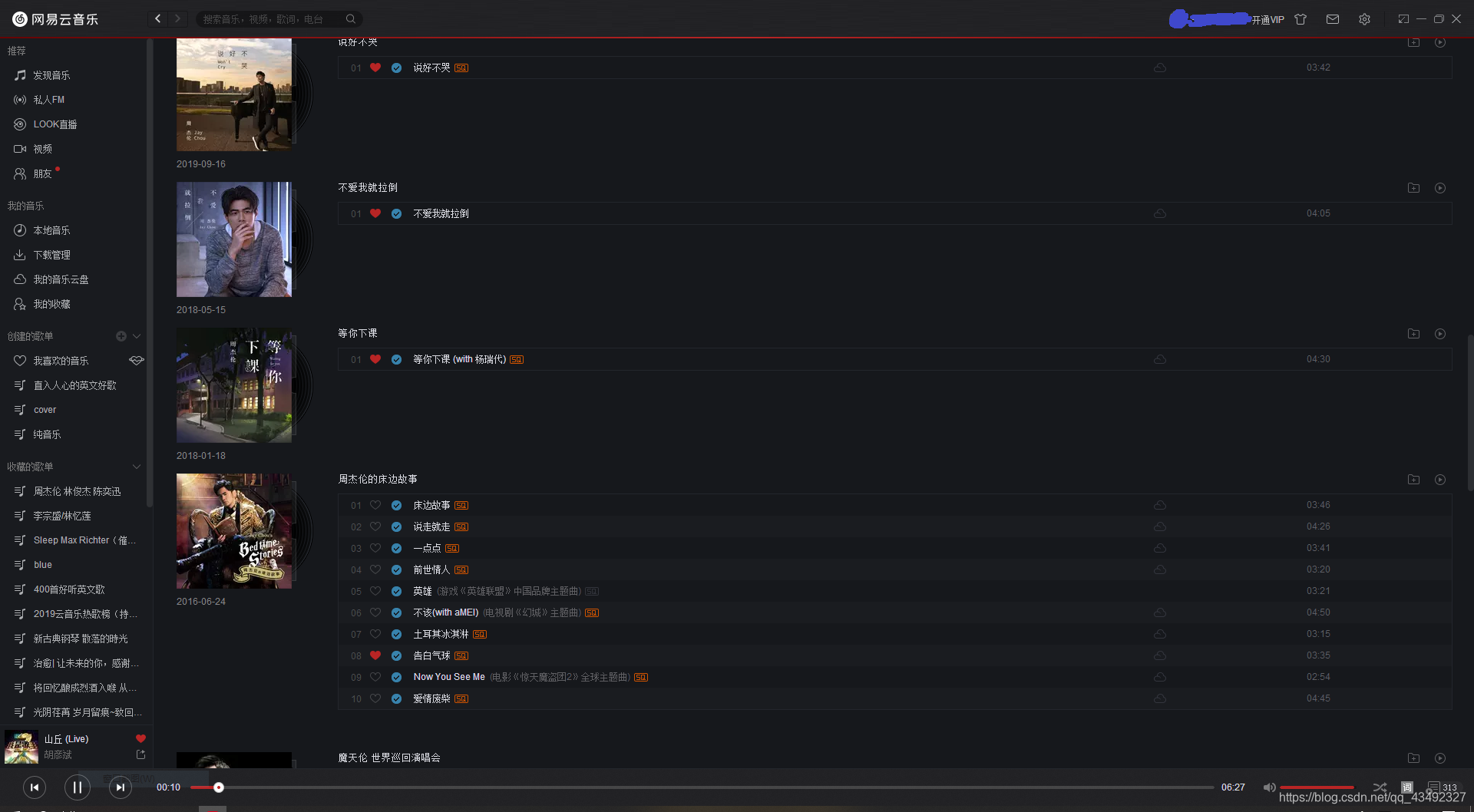Open the Bedtime Stories album cover

(x=234, y=531)
